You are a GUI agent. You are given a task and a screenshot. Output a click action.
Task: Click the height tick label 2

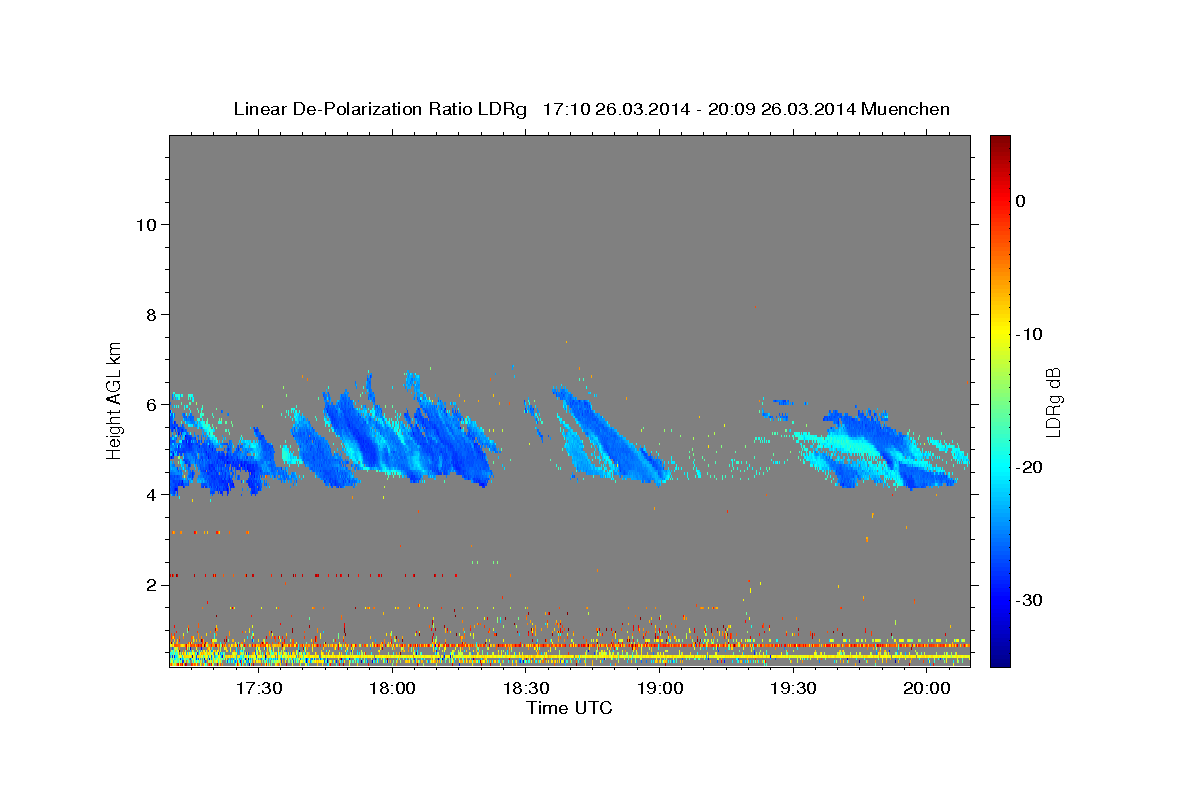click(x=152, y=585)
